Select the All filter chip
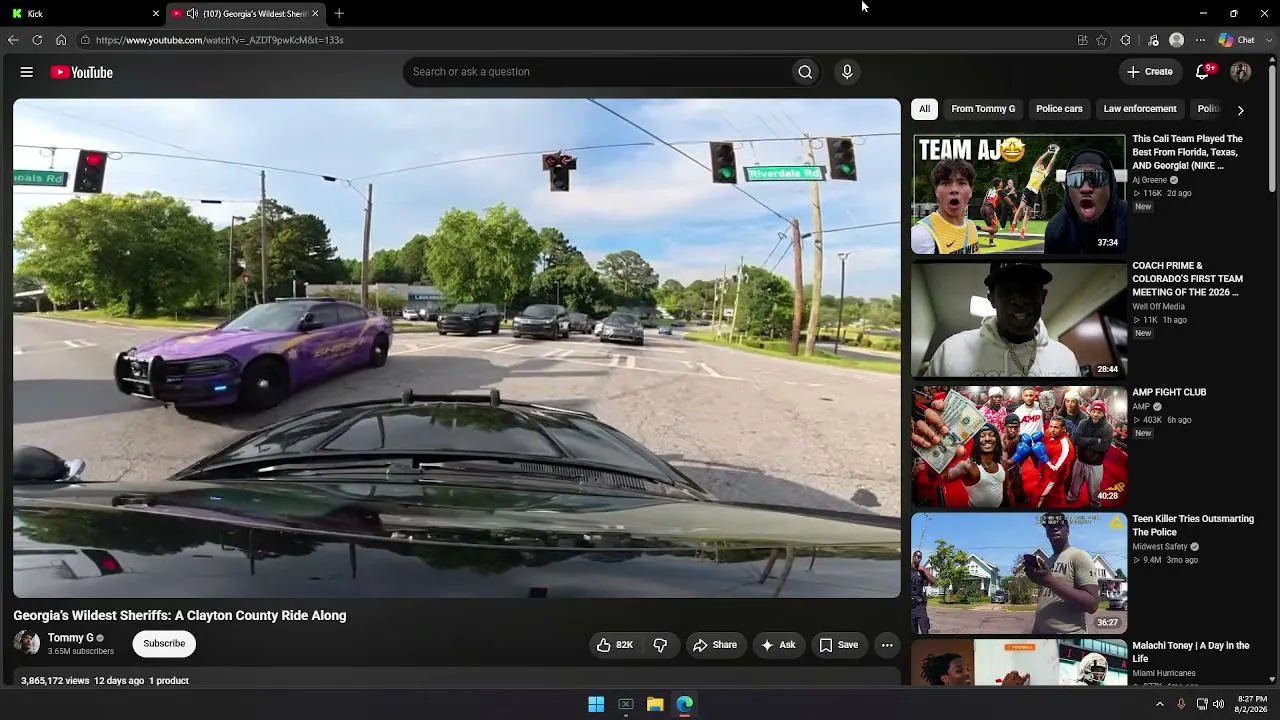This screenshot has height=720, width=1280. [925, 109]
